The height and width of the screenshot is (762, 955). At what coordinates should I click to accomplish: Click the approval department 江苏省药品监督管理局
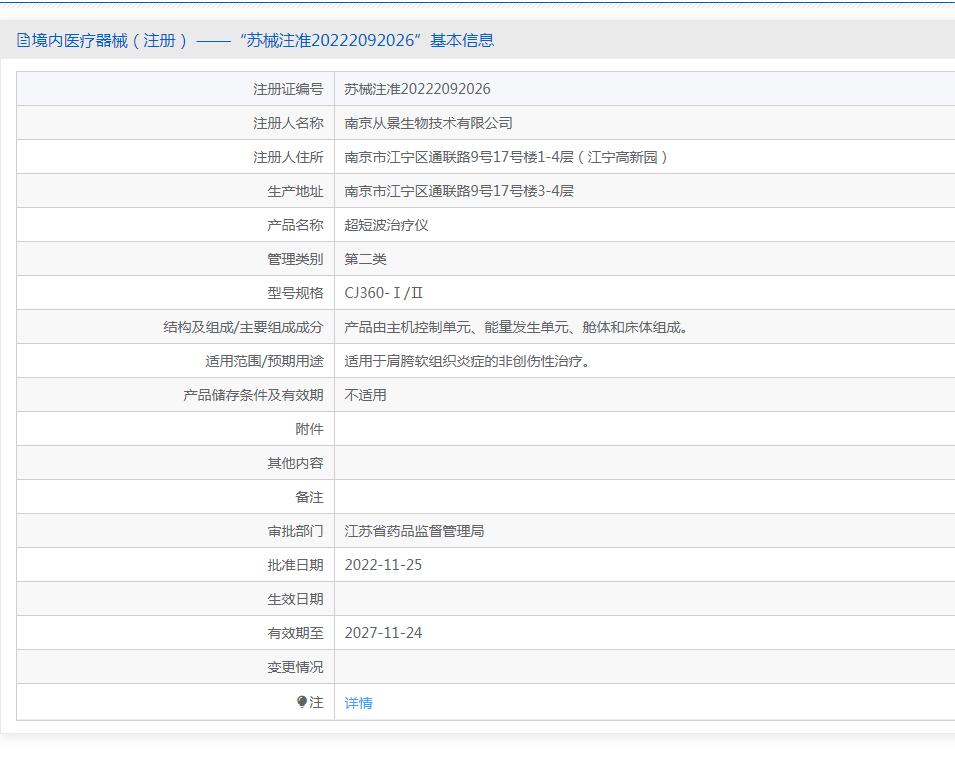(414, 531)
